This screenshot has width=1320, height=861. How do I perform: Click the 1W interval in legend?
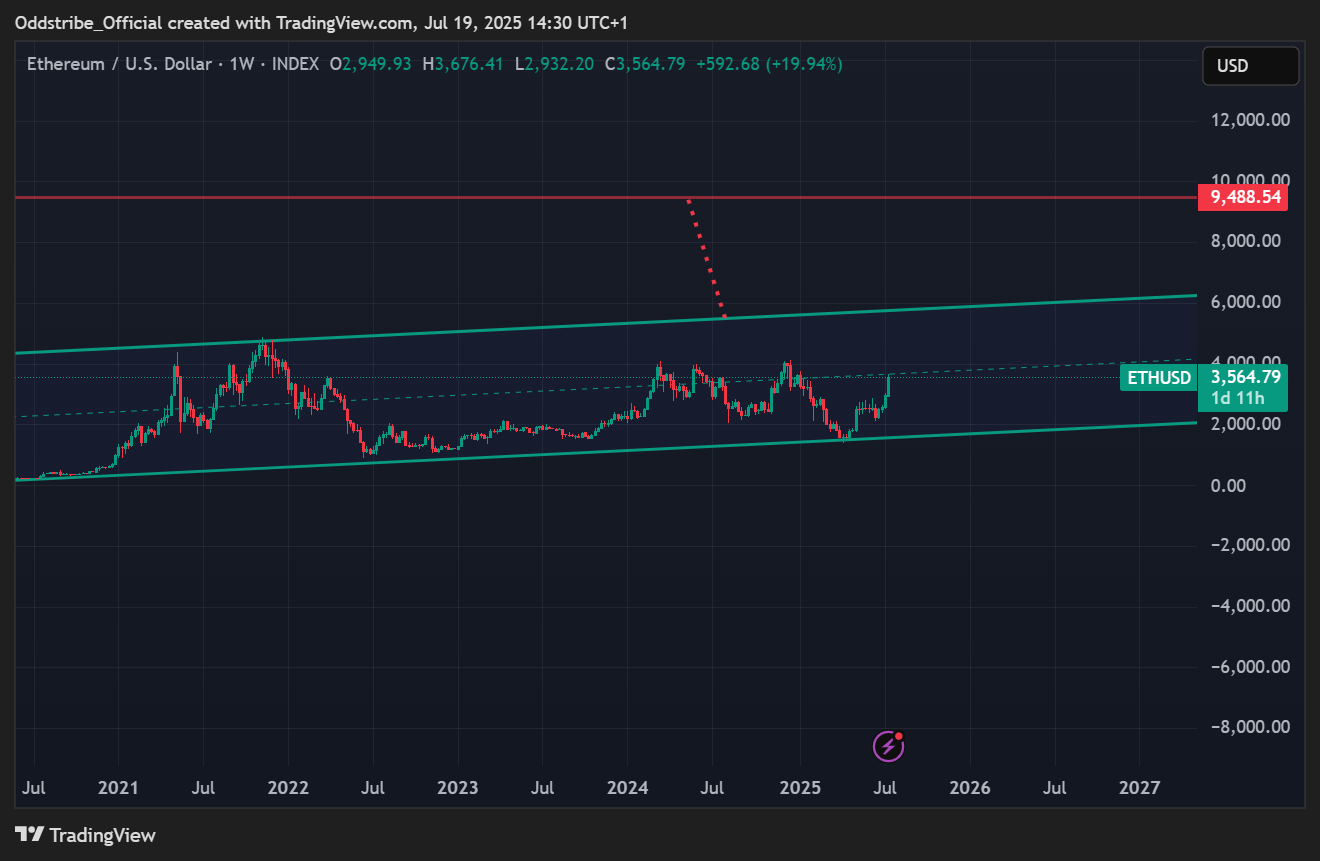[241, 64]
